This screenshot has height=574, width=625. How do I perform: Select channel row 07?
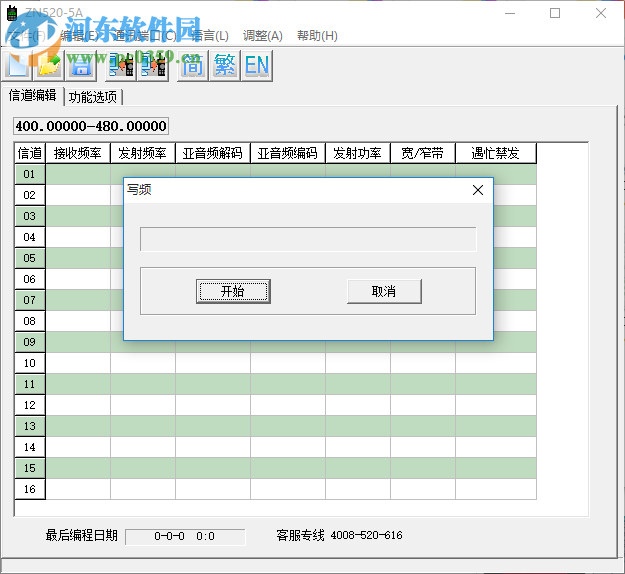click(x=30, y=300)
